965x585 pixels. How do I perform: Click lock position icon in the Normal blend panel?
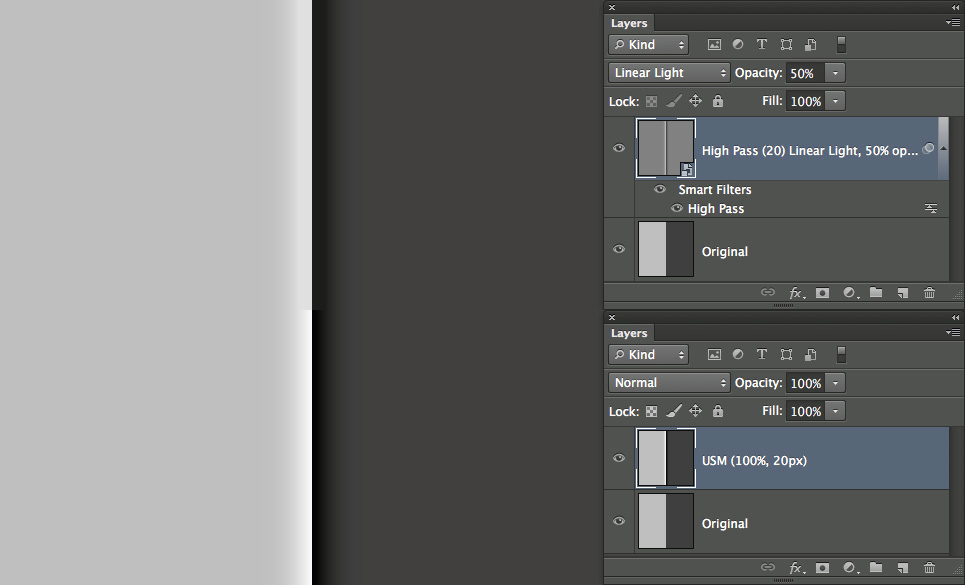click(x=695, y=411)
